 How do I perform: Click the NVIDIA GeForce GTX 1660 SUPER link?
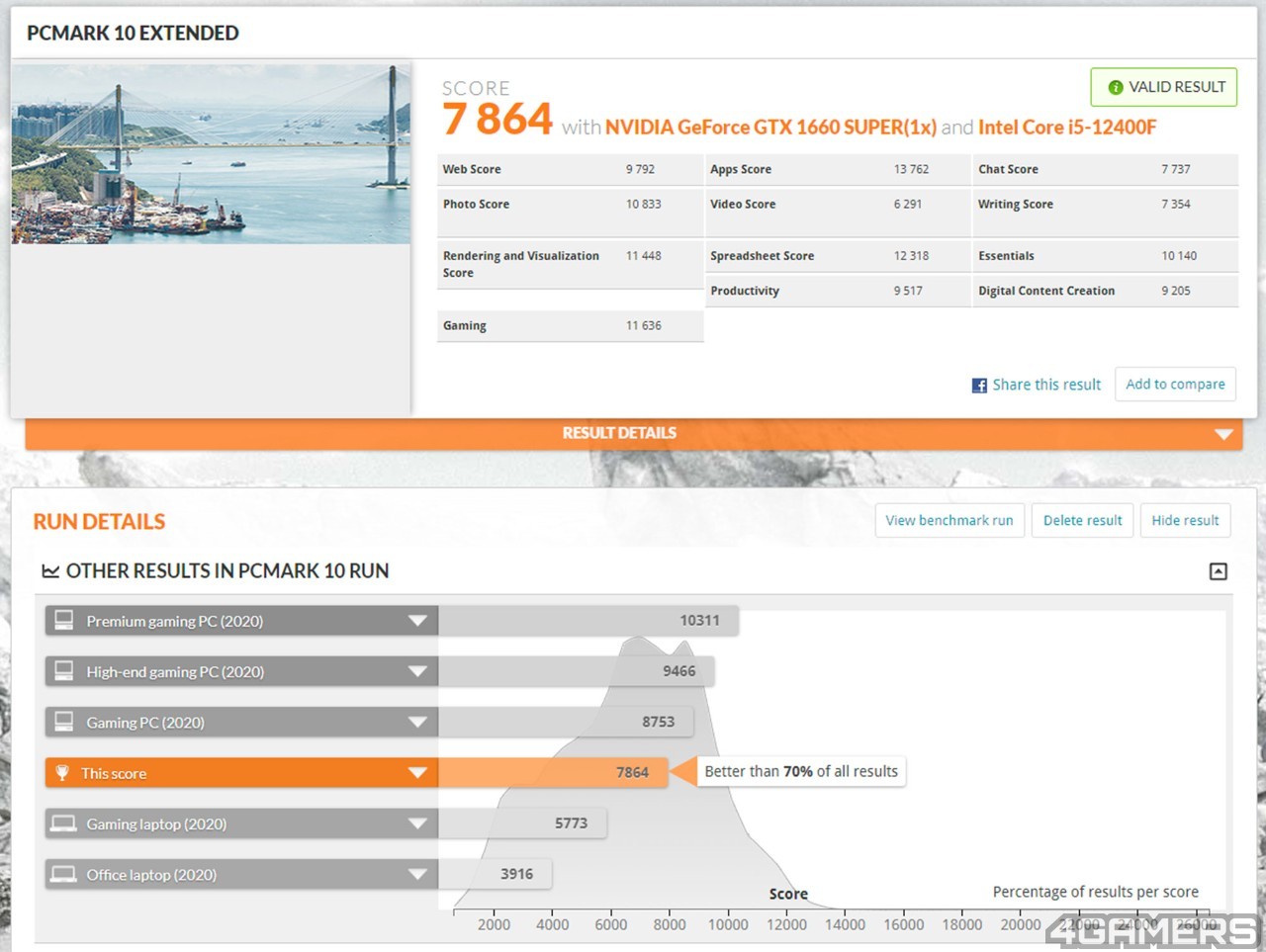coord(770,128)
